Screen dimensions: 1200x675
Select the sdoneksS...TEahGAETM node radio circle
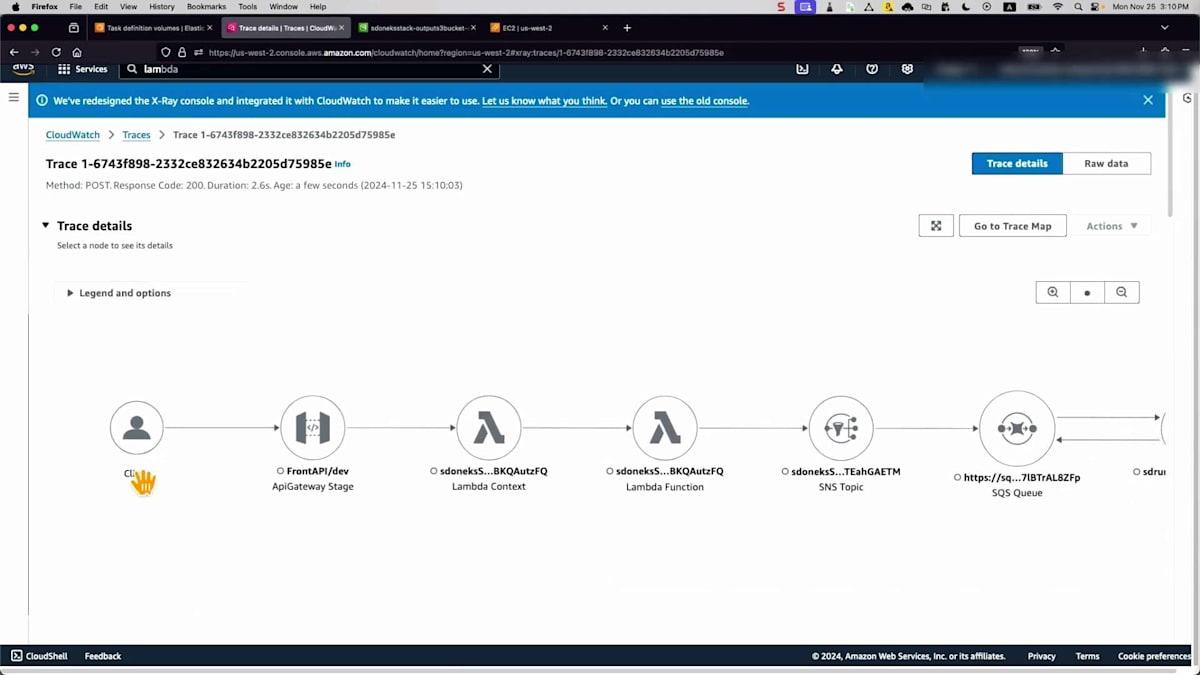pyautogui.click(x=785, y=471)
